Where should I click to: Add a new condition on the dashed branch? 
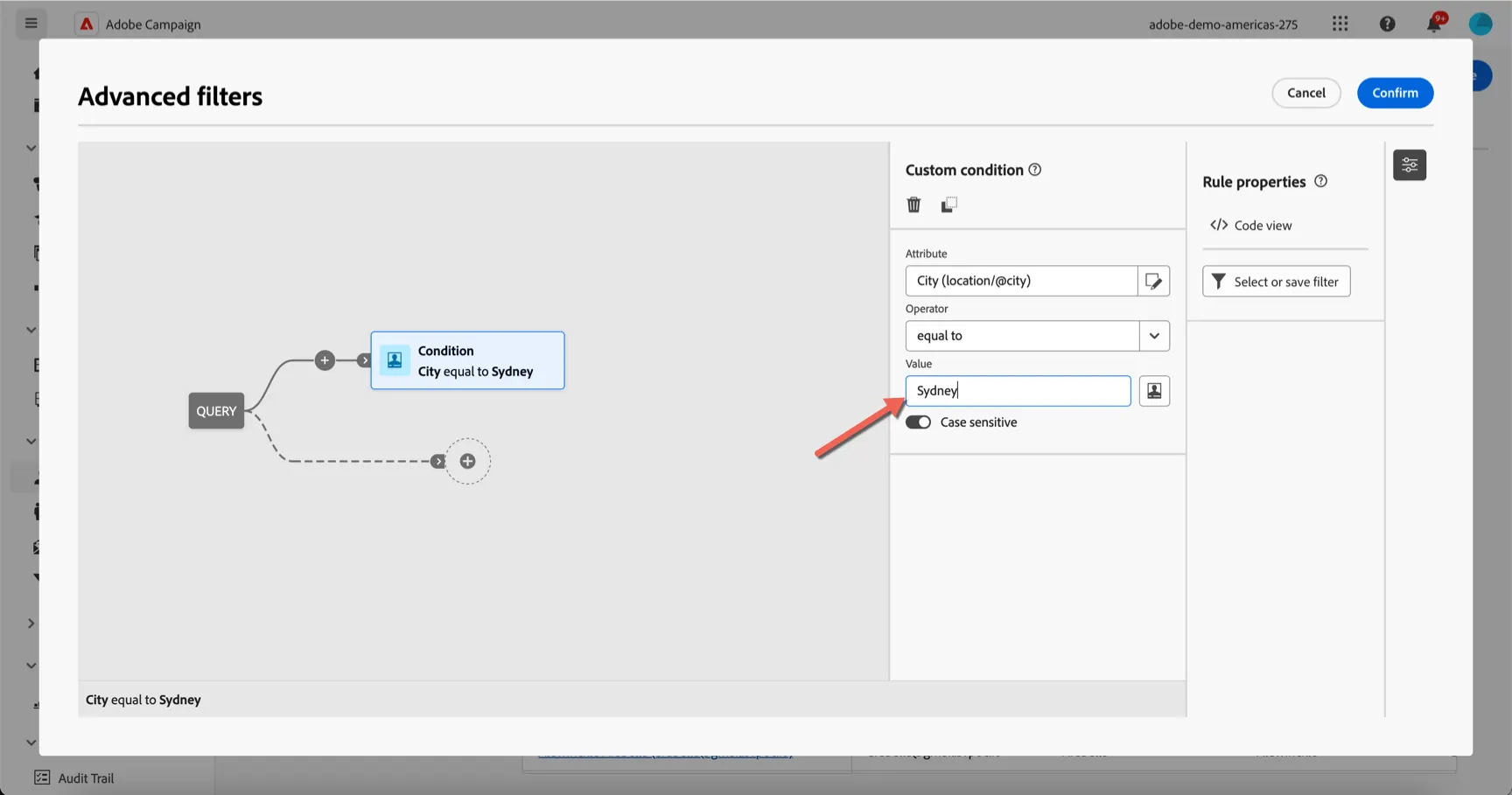point(468,461)
